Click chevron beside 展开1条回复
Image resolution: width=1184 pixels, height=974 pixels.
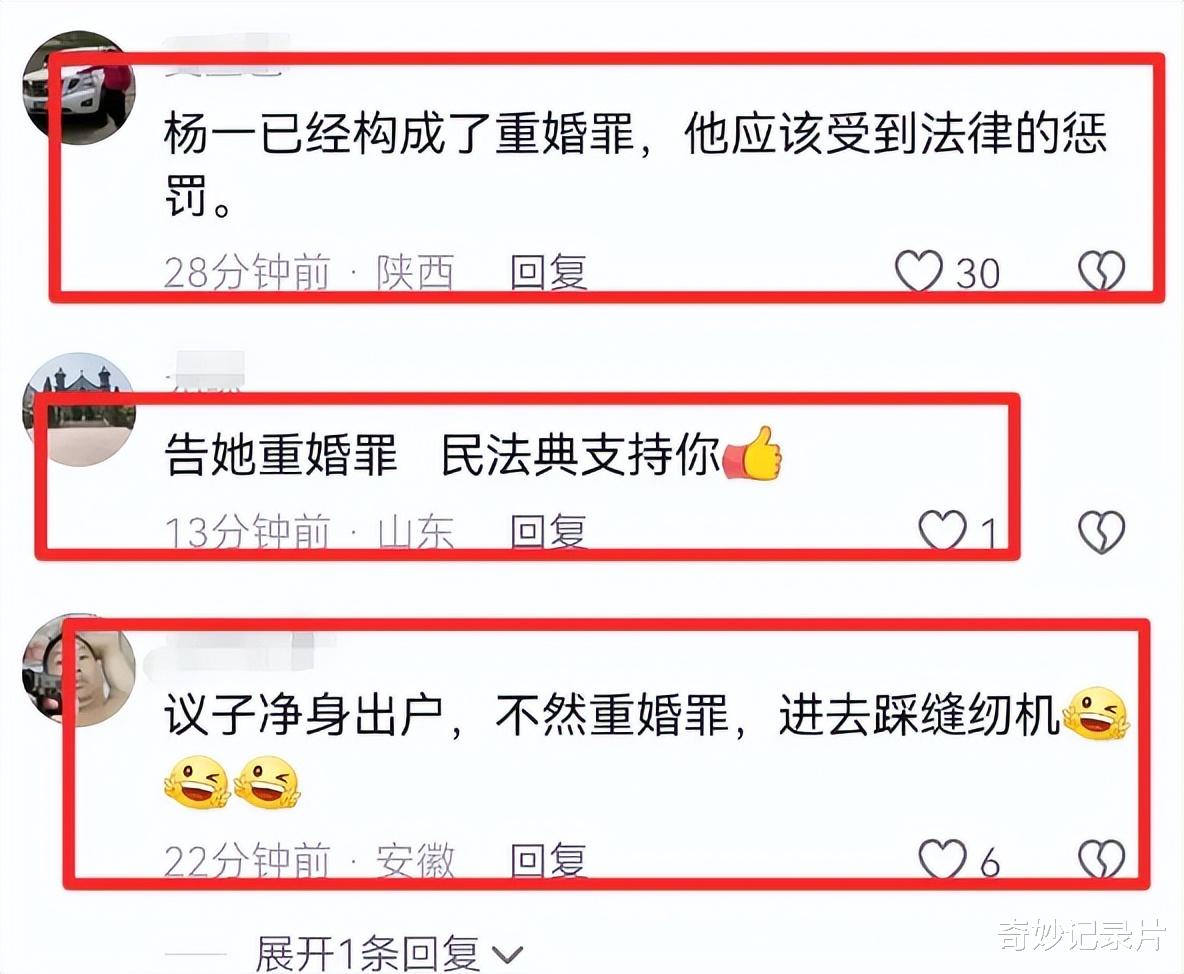[507, 955]
